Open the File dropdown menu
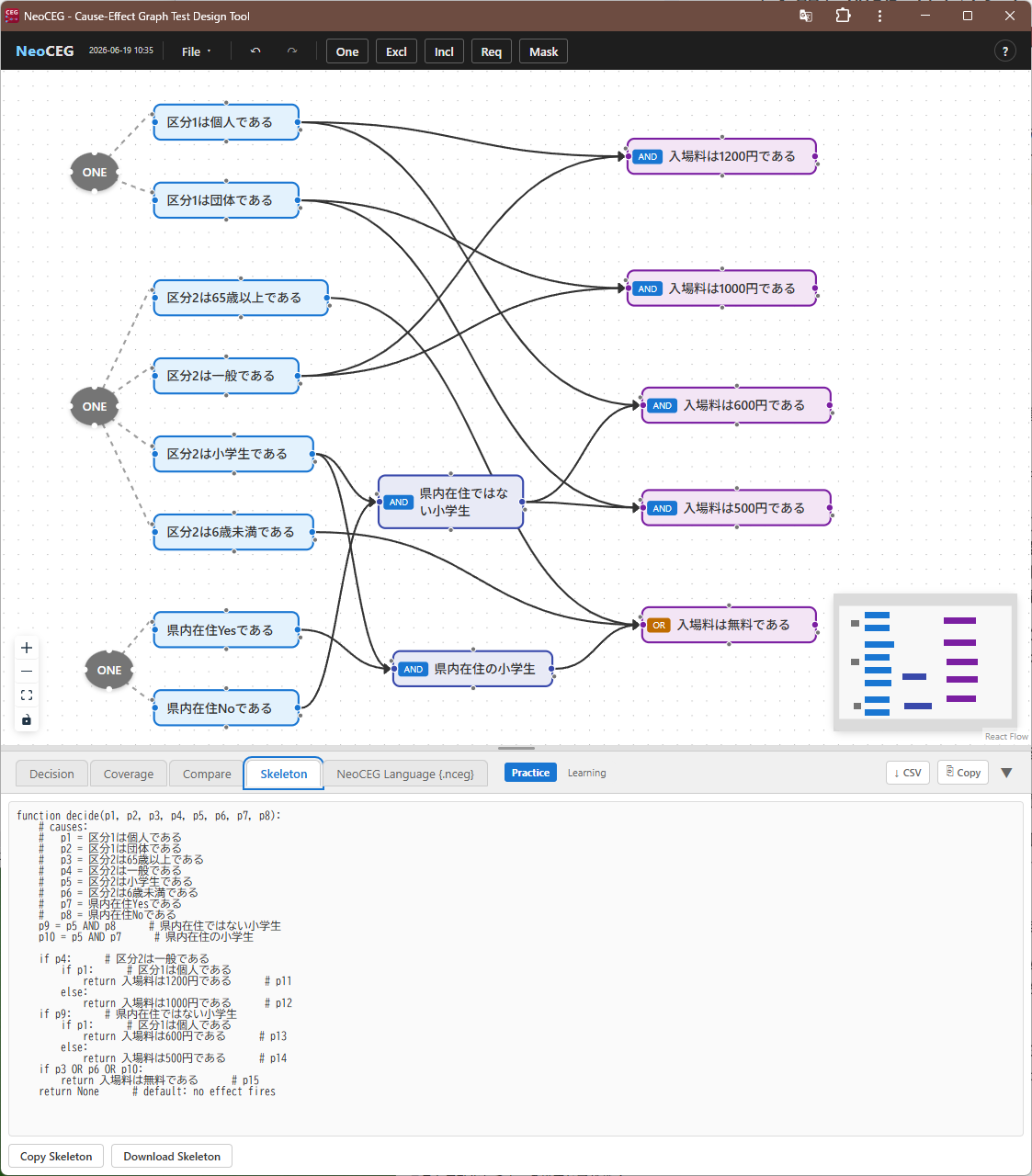This screenshot has width=1032, height=1176. (x=196, y=51)
